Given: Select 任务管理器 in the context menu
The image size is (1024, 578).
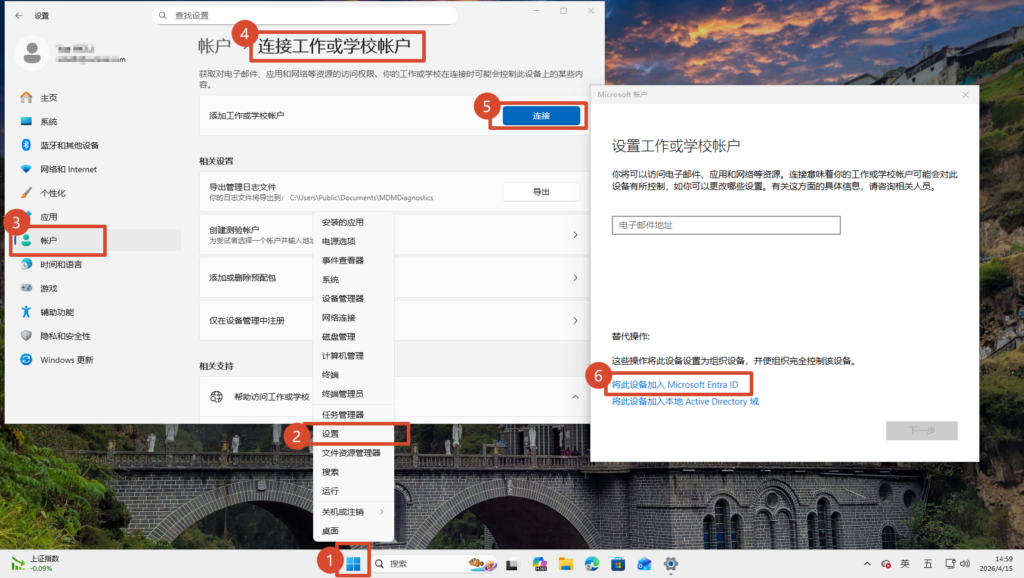Looking at the screenshot, I should click(342, 415).
